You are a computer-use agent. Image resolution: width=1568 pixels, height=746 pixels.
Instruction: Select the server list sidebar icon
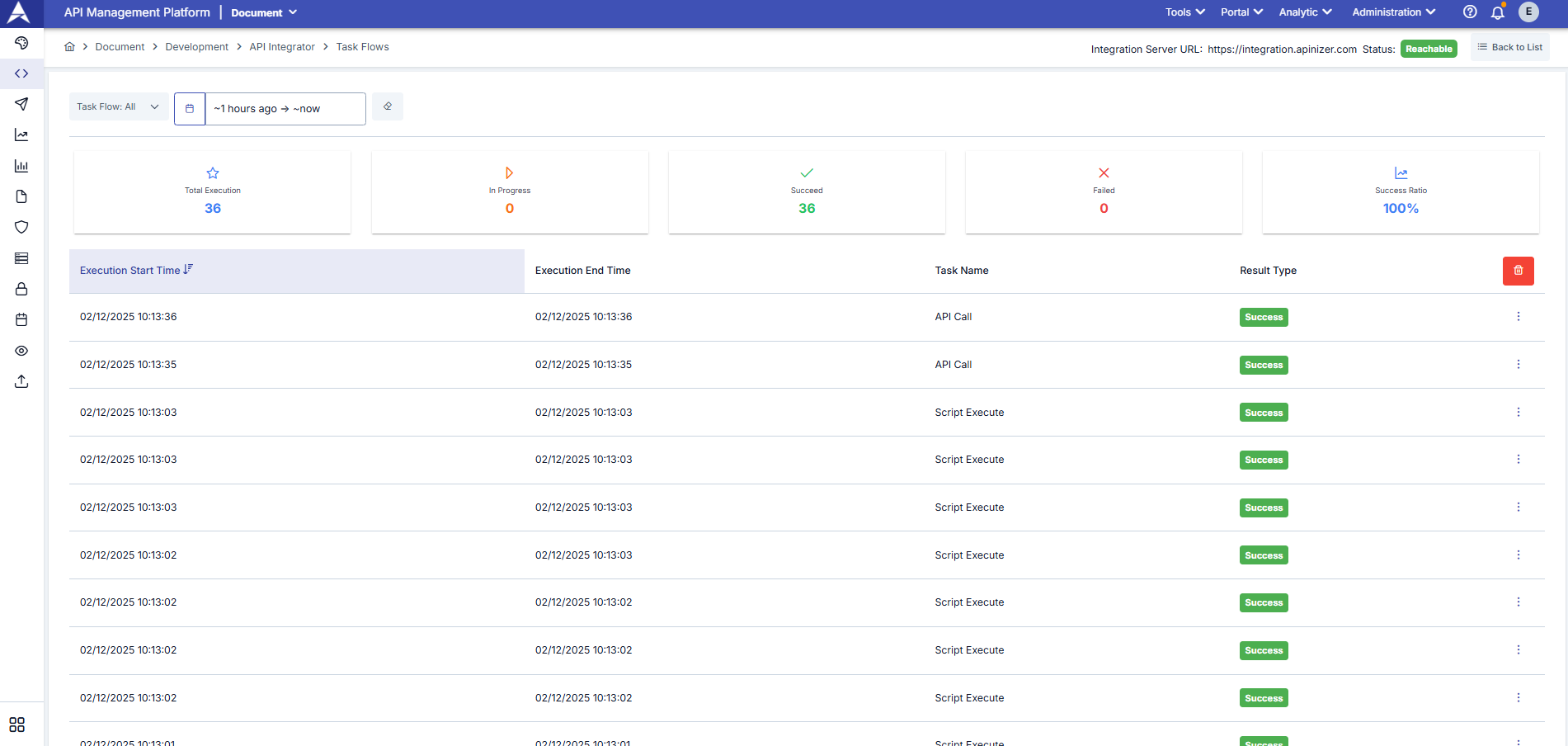[x=22, y=257]
